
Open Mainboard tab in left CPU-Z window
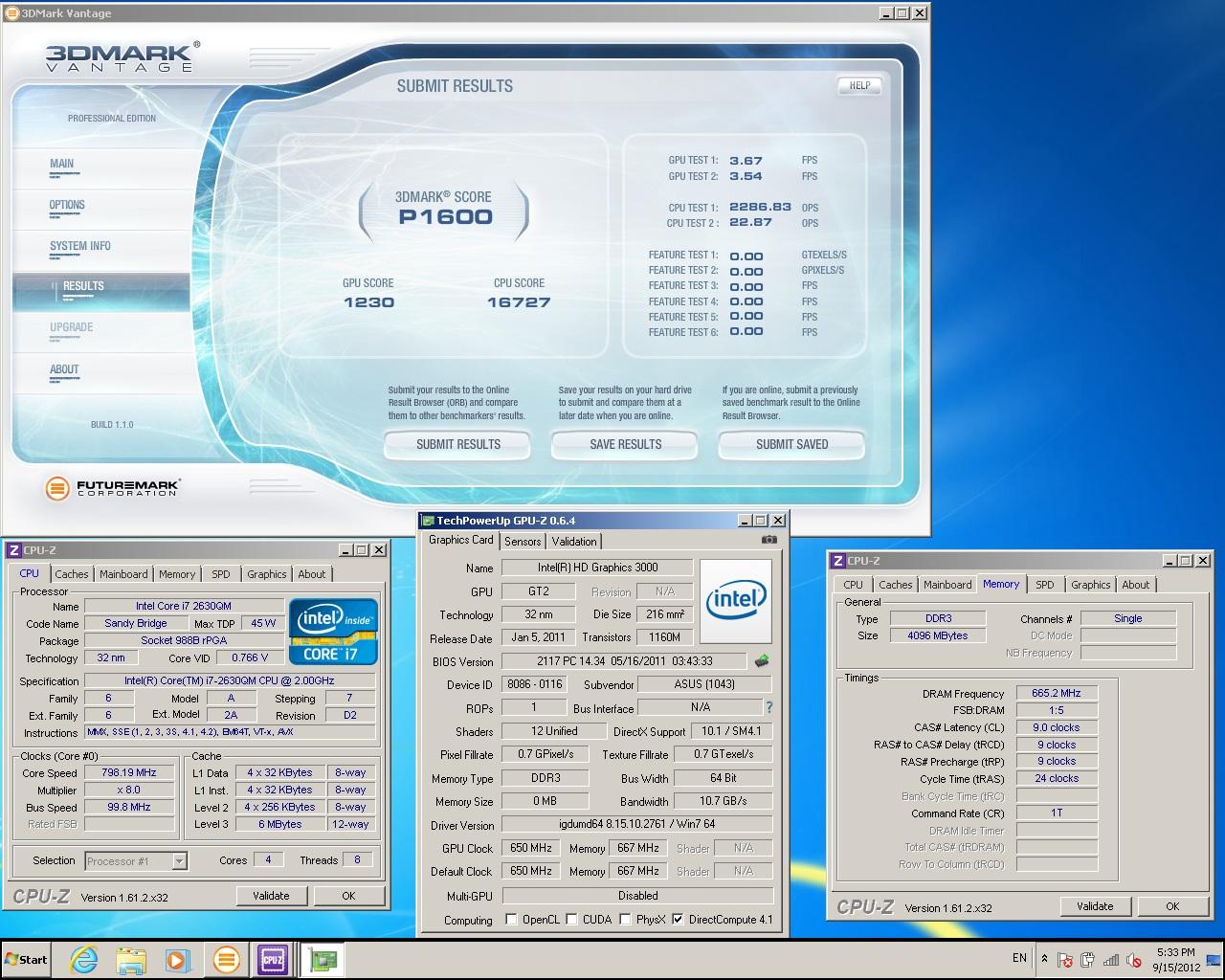click(124, 574)
